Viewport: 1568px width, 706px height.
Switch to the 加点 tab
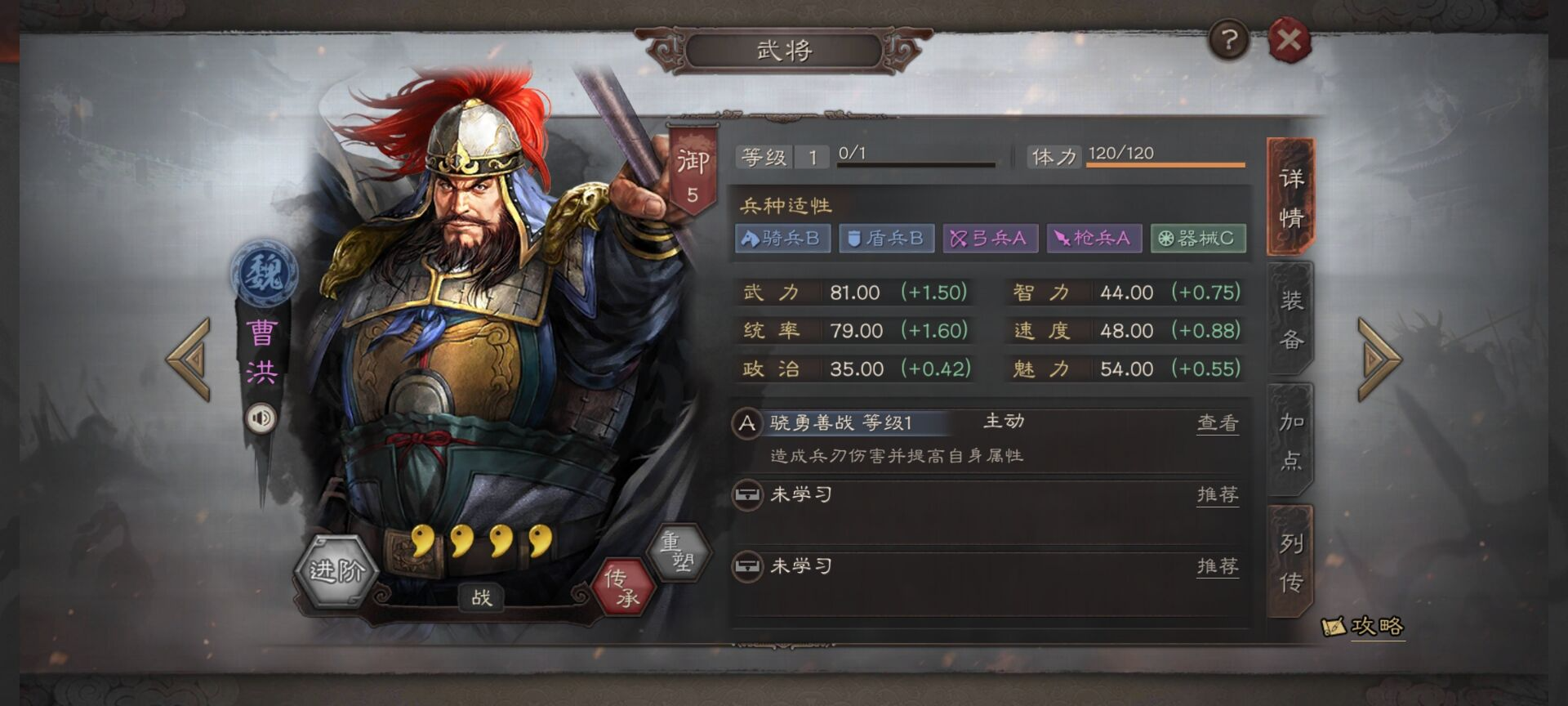tap(1290, 440)
